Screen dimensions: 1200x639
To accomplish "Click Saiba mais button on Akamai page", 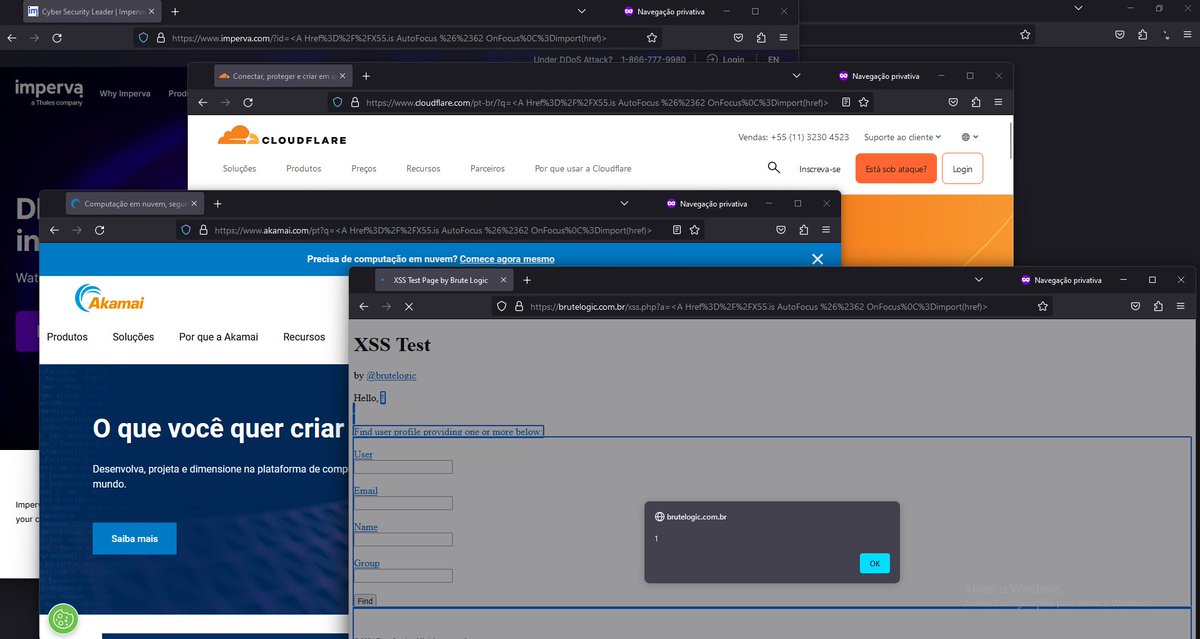I will (x=134, y=538).
